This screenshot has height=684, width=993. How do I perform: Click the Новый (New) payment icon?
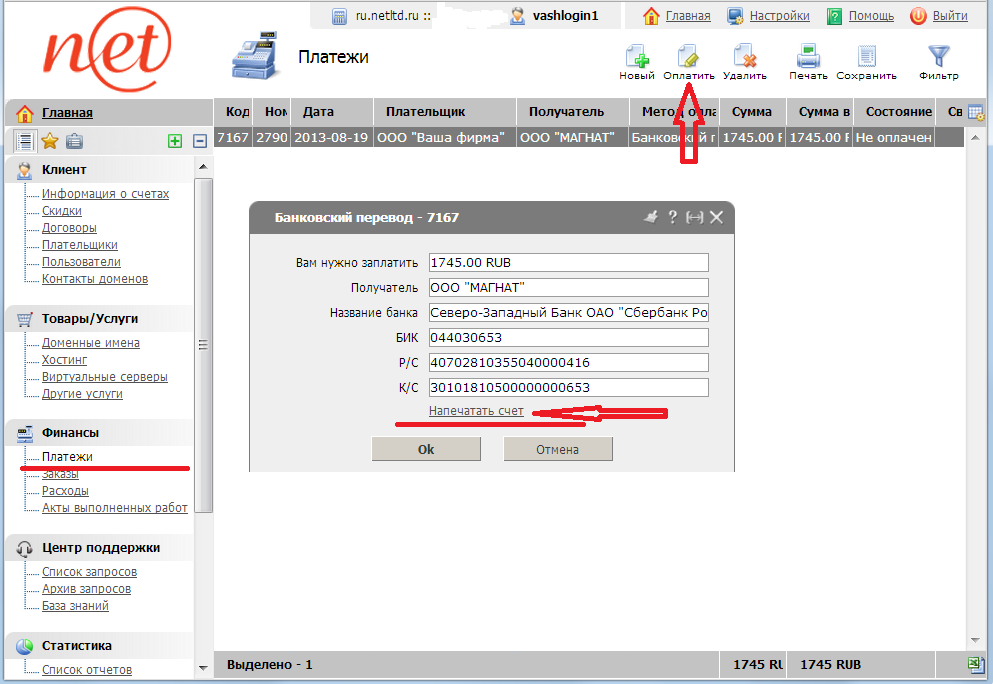pos(636,57)
